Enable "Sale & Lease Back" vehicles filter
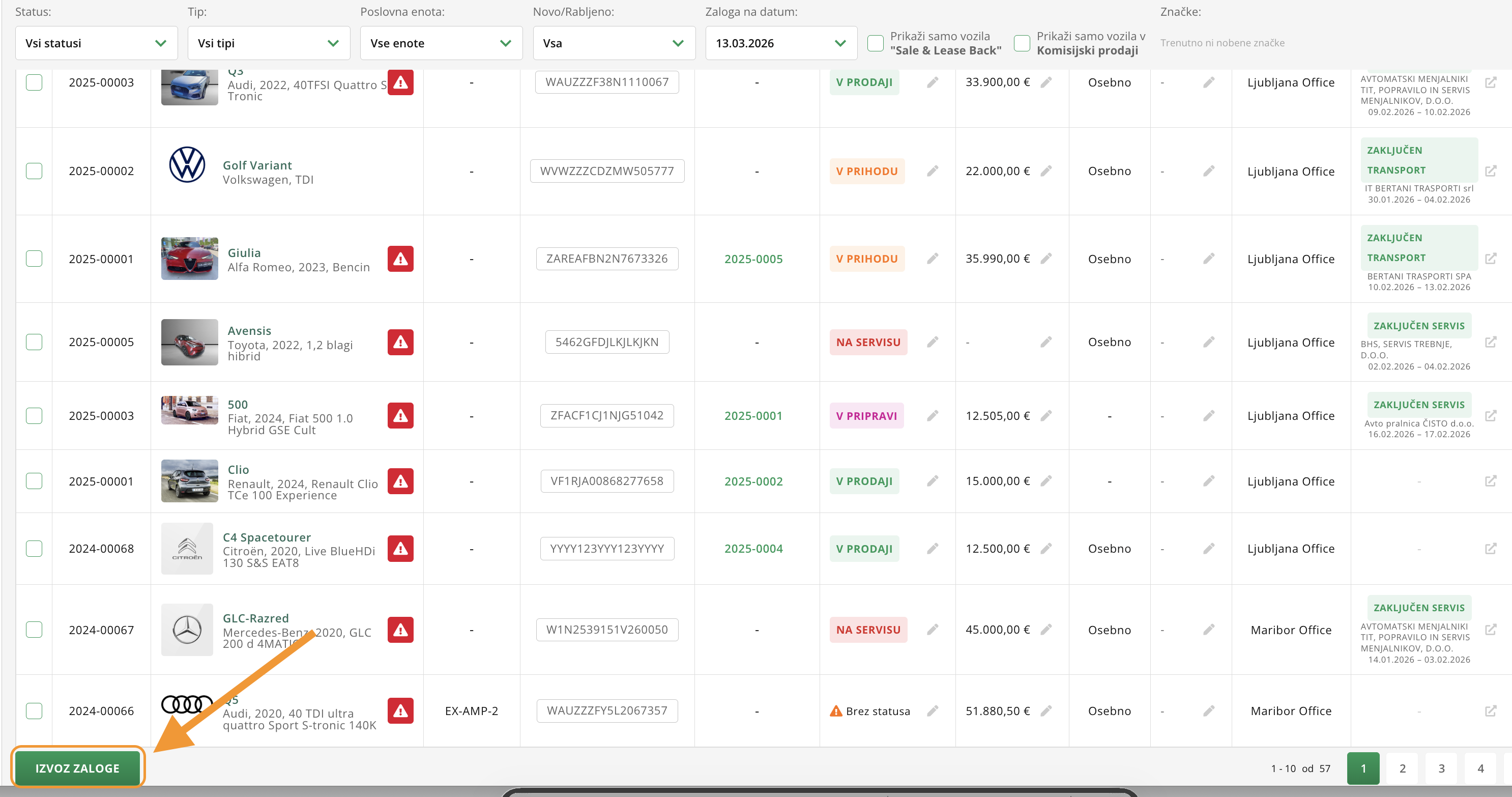 coord(875,43)
